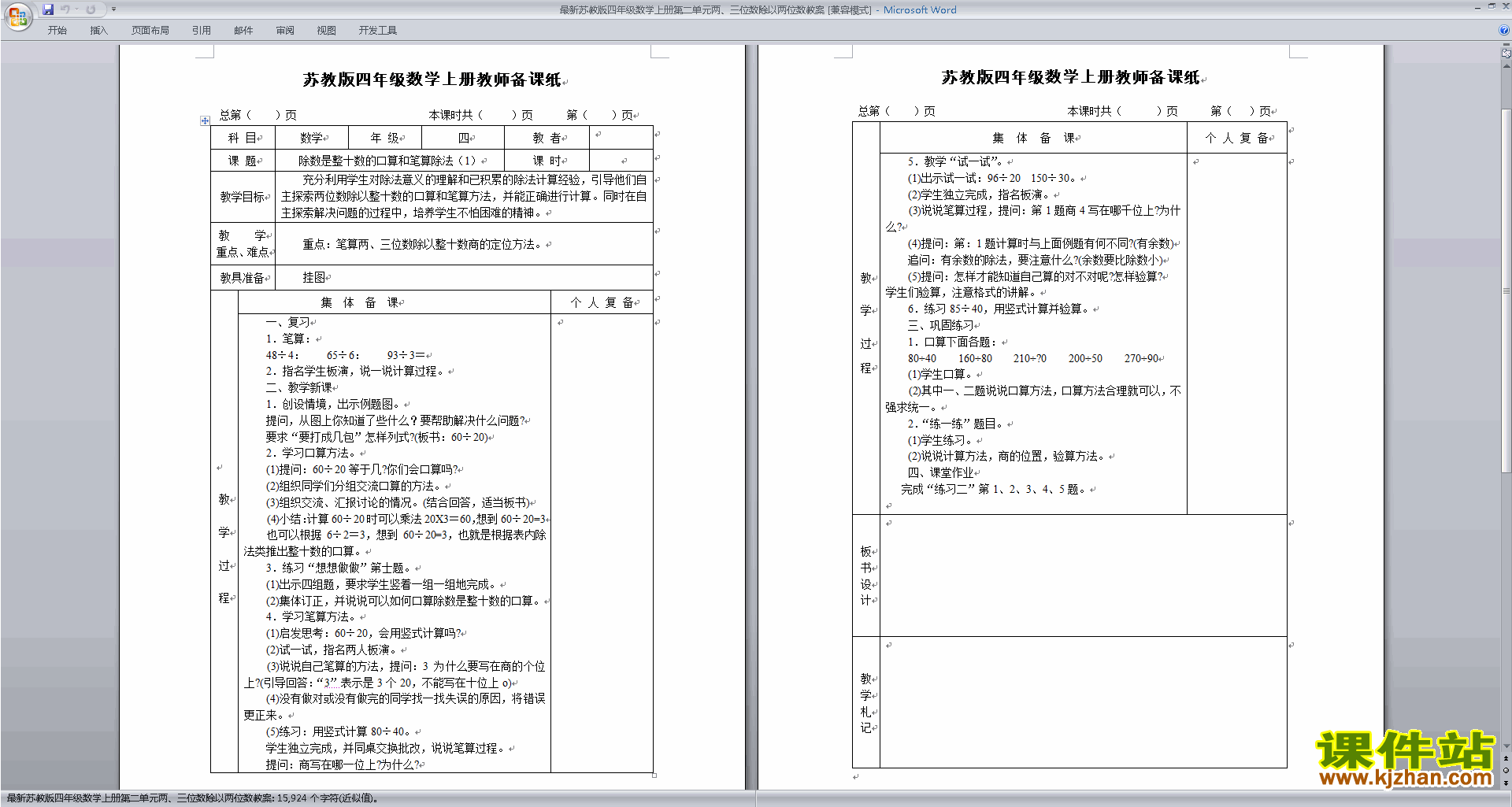Click the 课题 label cell
Viewport: 1512px width, 807px height.
point(243,161)
